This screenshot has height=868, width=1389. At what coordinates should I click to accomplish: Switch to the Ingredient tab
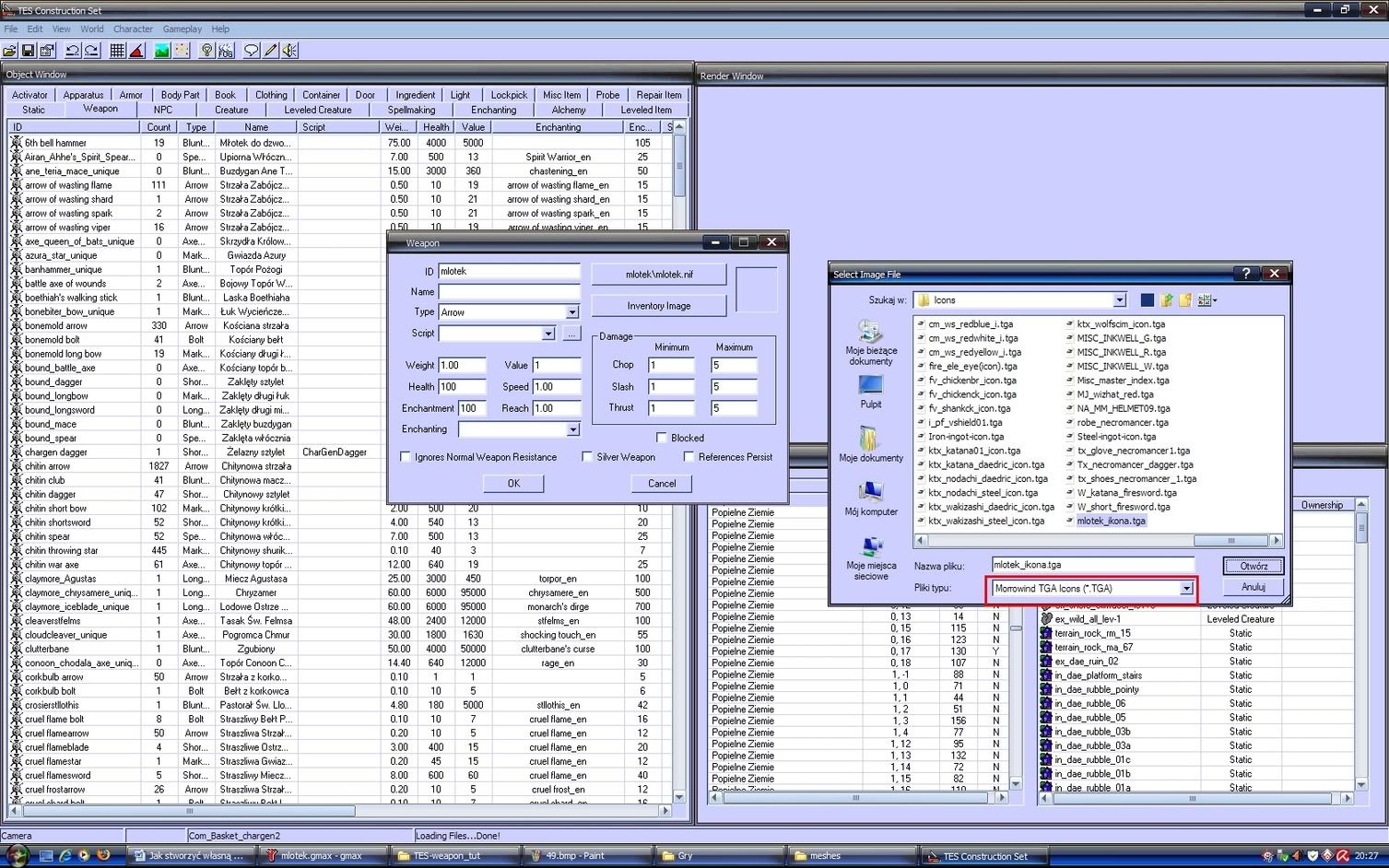416,95
